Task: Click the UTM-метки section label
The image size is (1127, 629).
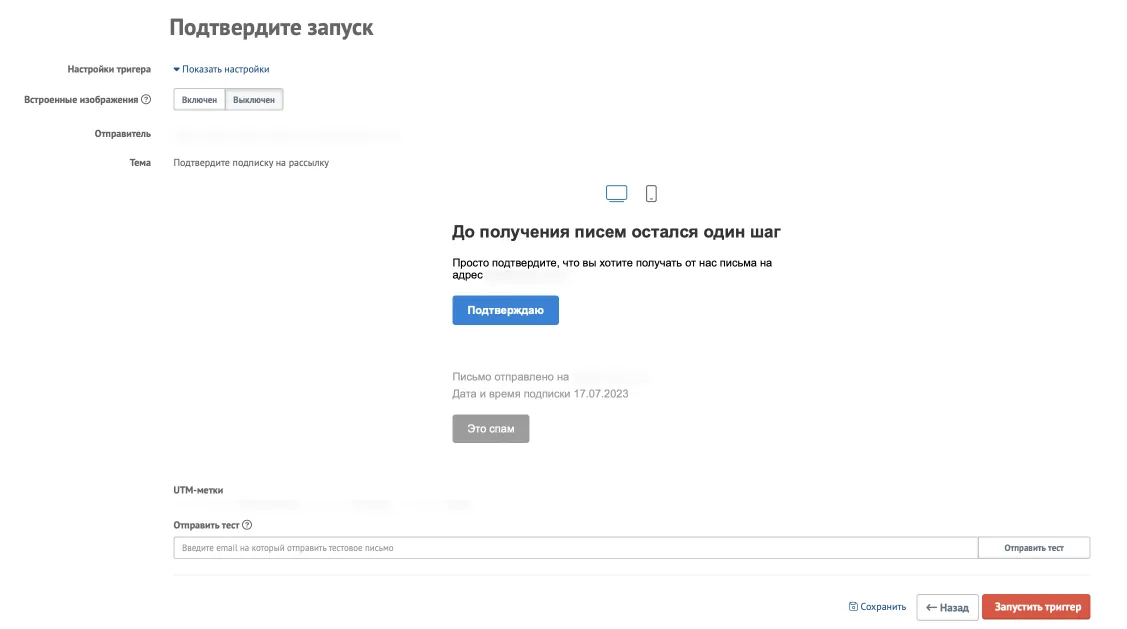Action: (198, 490)
